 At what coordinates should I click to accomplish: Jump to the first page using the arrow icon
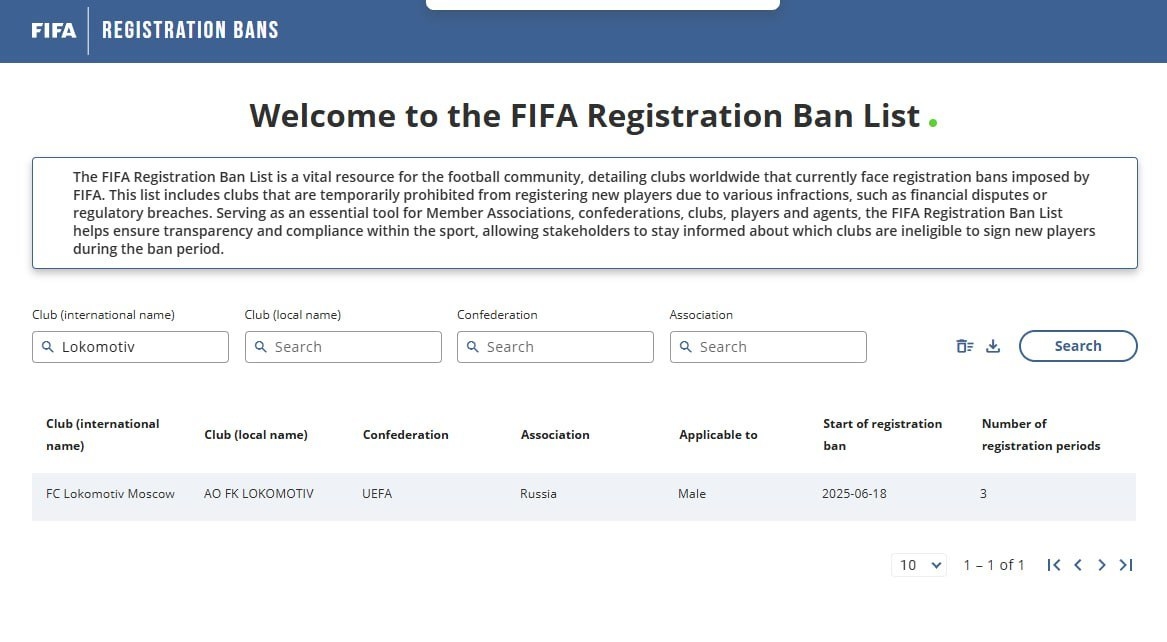coord(1053,565)
